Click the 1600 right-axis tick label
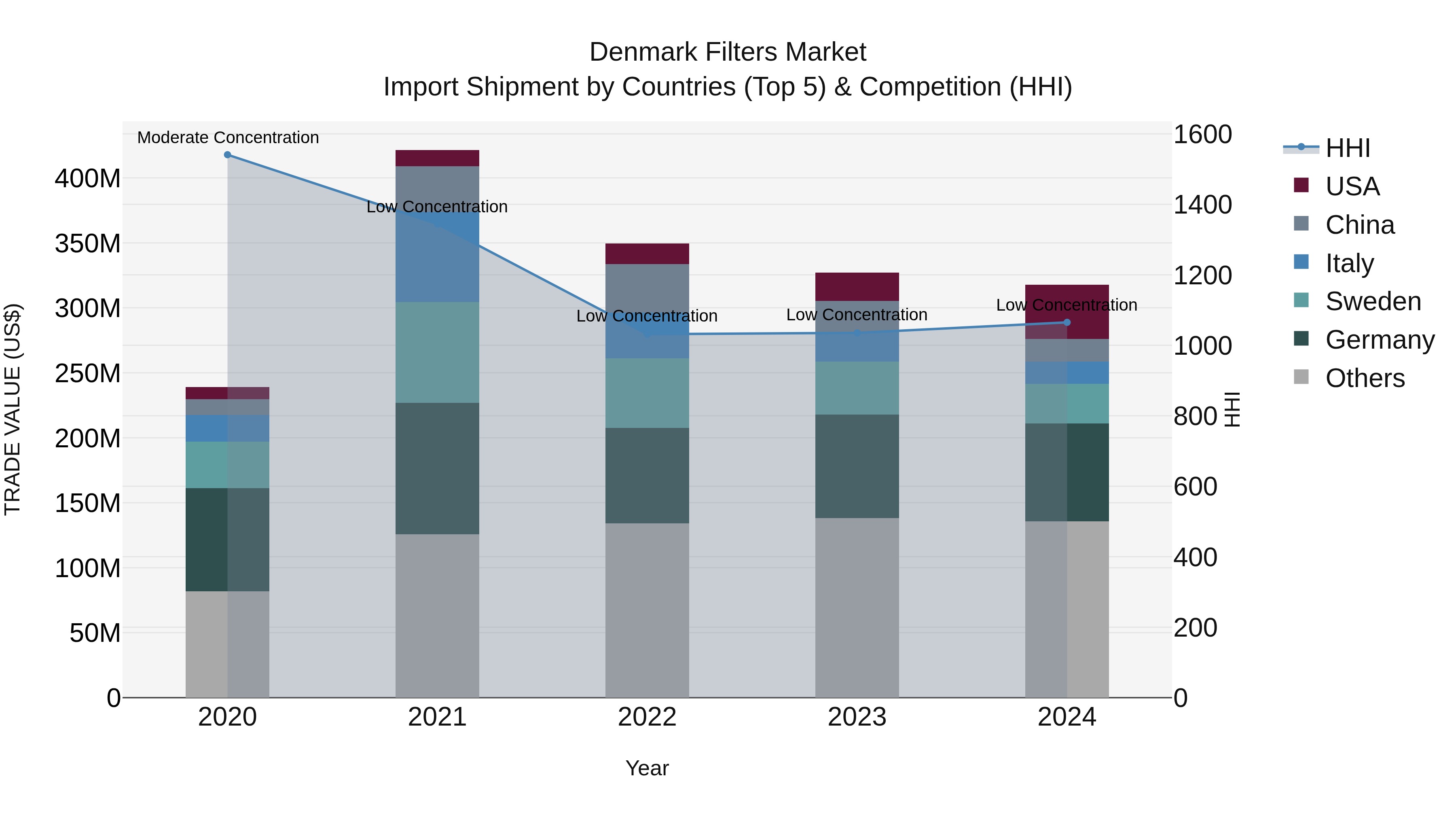This screenshot has width=1456, height=819. click(1203, 135)
